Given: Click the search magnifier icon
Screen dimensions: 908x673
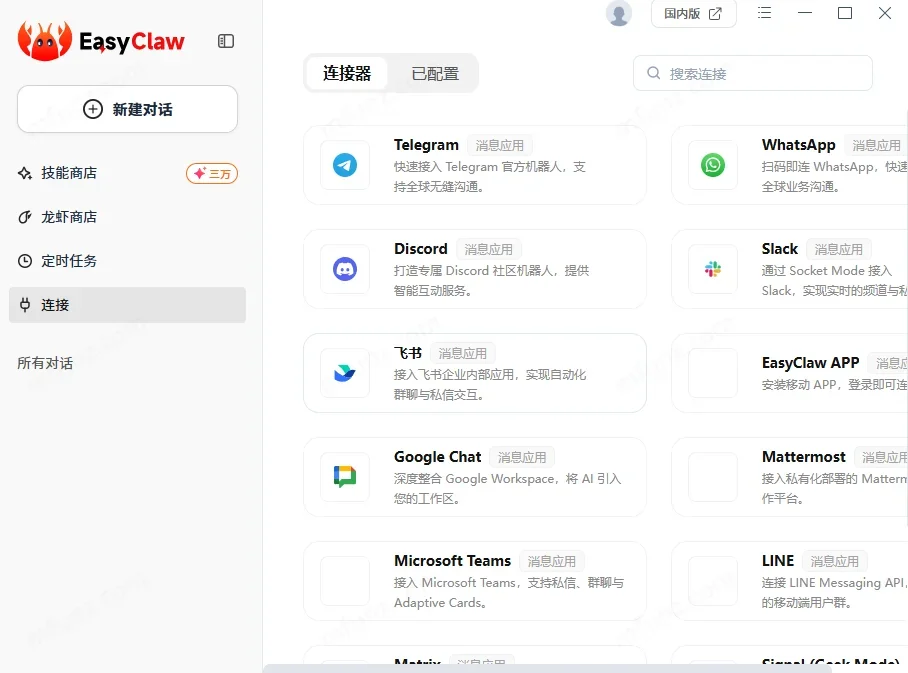Looking at the screenshot, I should 654,73.
